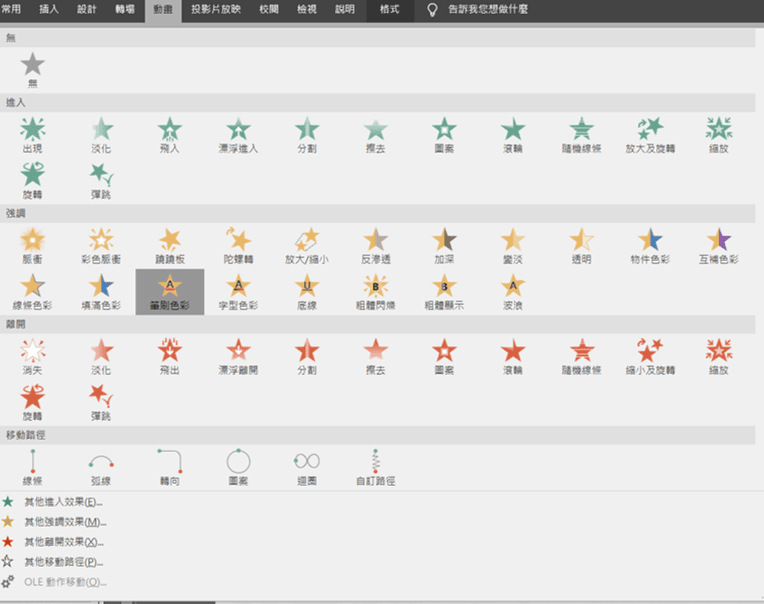Select the 線條色彩 emphasis effect
This screenshot has height=604, width=764.
pyautogui.click(x=33, y=292)
